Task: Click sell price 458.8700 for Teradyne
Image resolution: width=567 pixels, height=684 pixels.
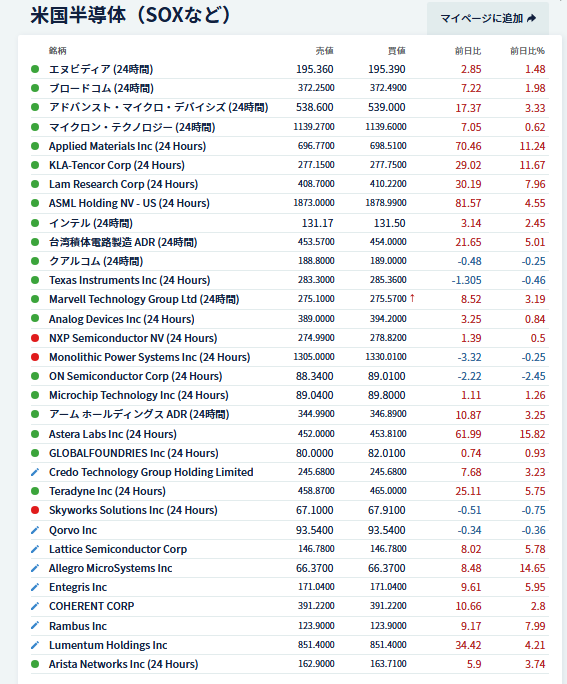Action: [316, 491]
